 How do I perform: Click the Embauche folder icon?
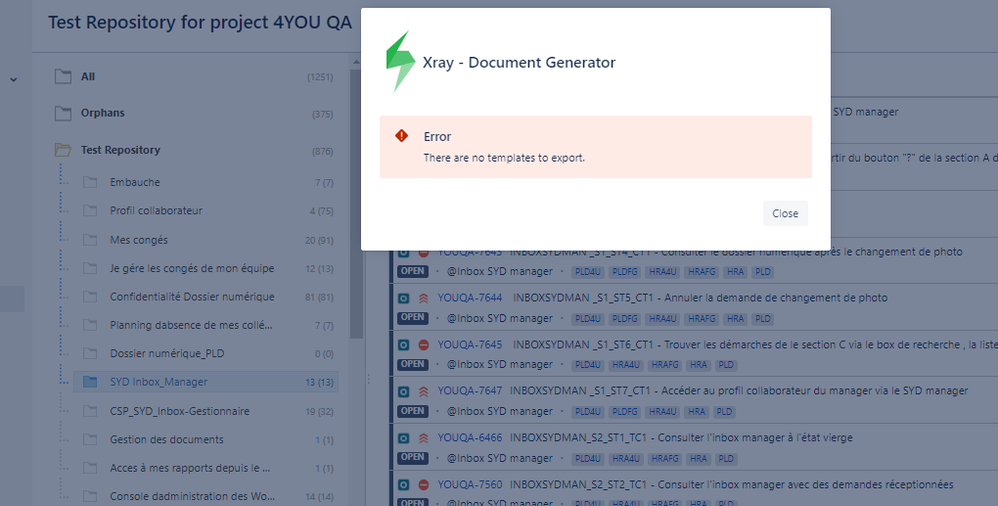[90, 182]
